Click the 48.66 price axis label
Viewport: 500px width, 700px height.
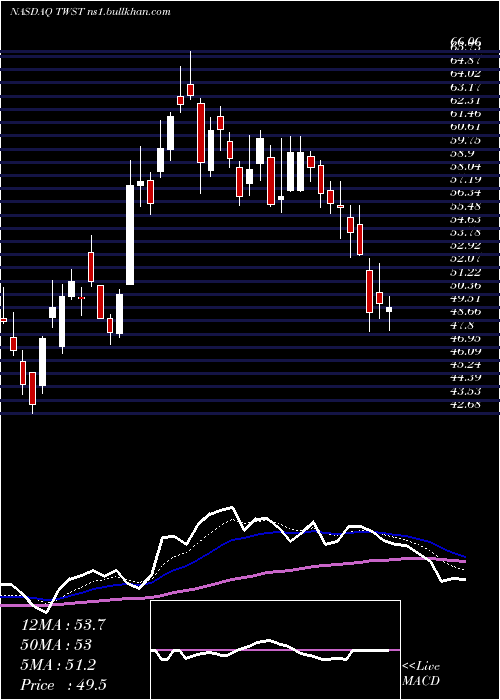[466, 312]
